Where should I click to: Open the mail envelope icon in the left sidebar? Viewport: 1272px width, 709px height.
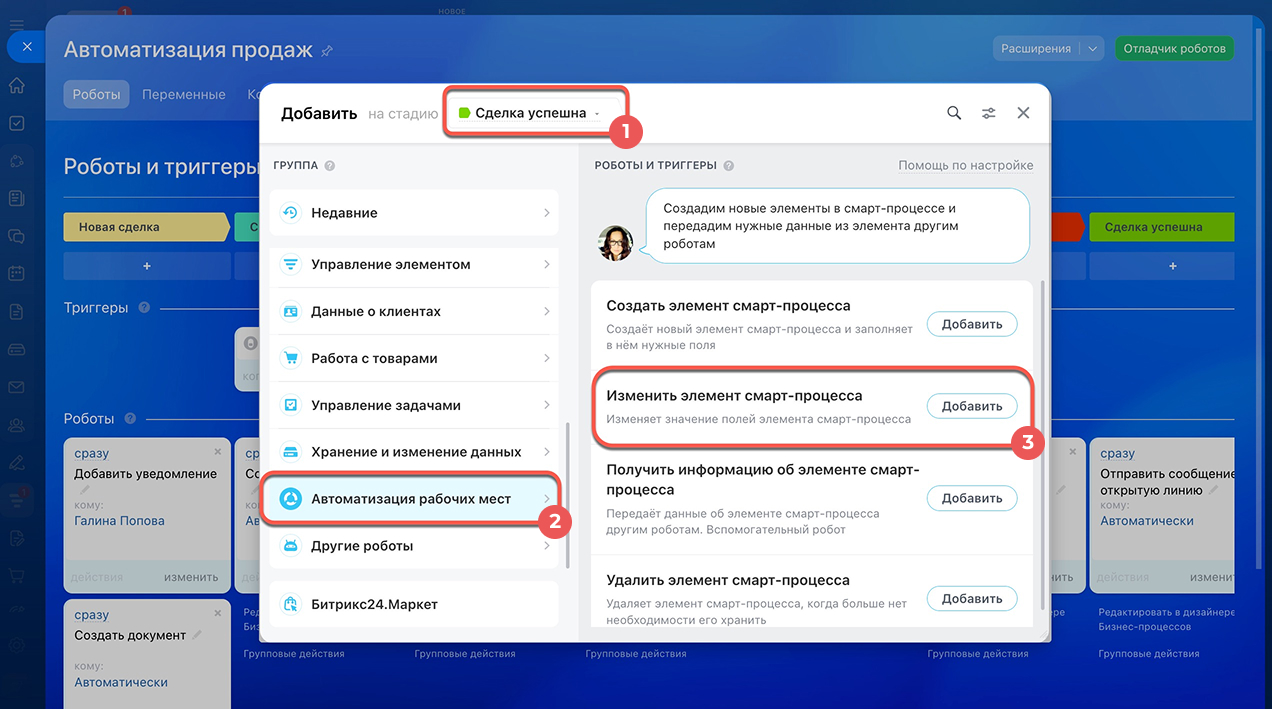(16, 387)
